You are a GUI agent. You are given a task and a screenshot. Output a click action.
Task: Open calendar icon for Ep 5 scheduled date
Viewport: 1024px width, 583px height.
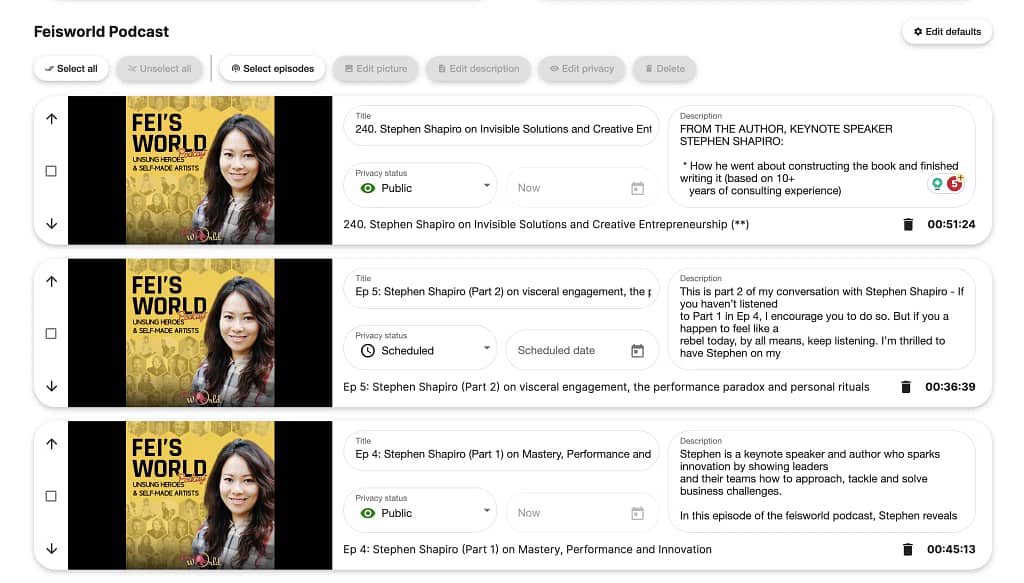coord(637,351)
